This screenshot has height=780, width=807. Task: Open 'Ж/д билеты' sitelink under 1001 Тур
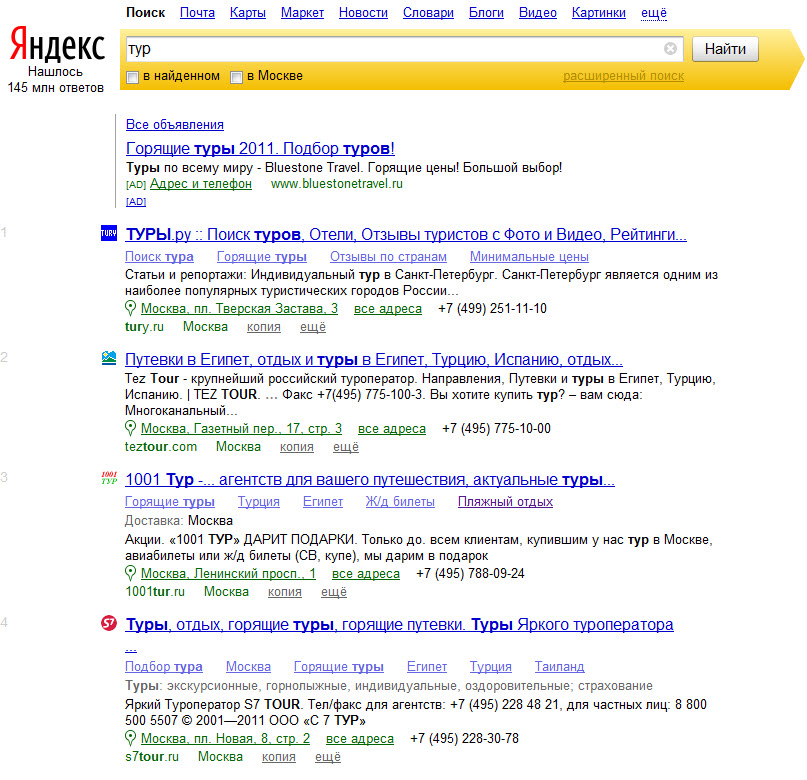(400, 502)
